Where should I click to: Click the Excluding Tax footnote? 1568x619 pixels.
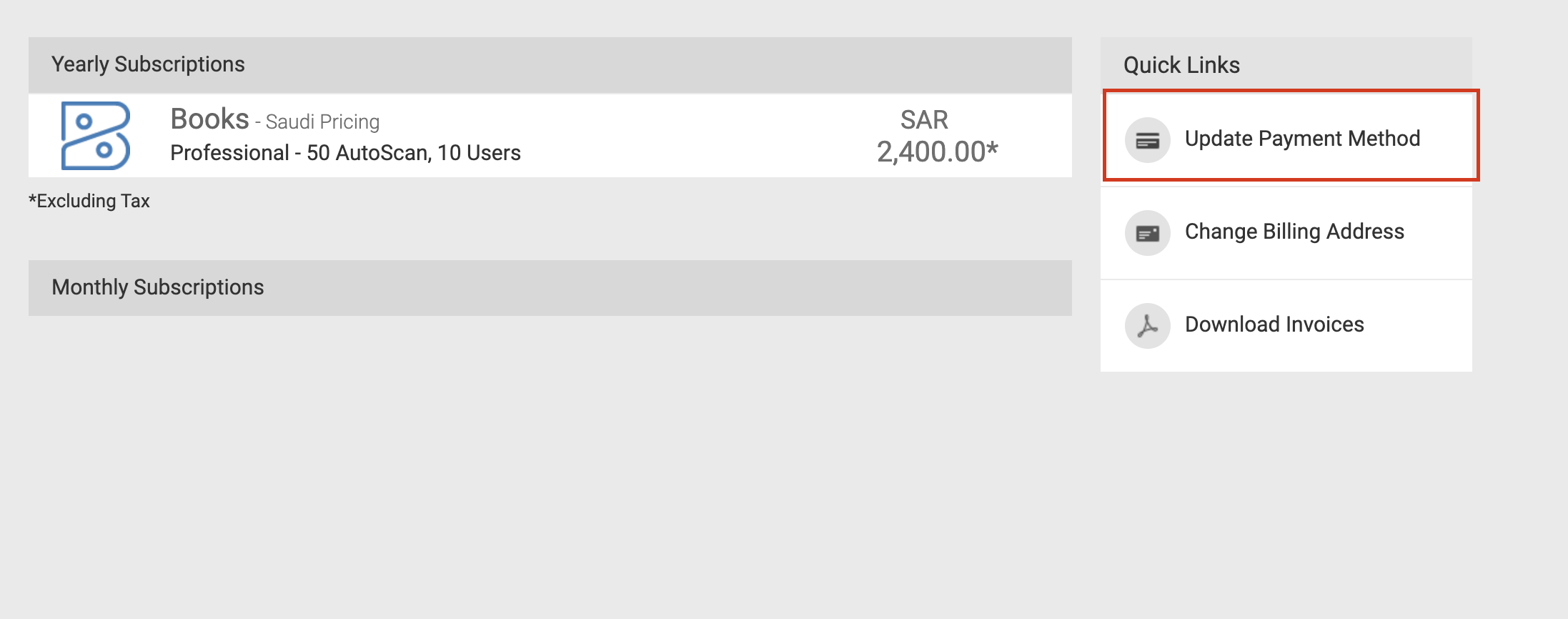[x=89, y=201]
